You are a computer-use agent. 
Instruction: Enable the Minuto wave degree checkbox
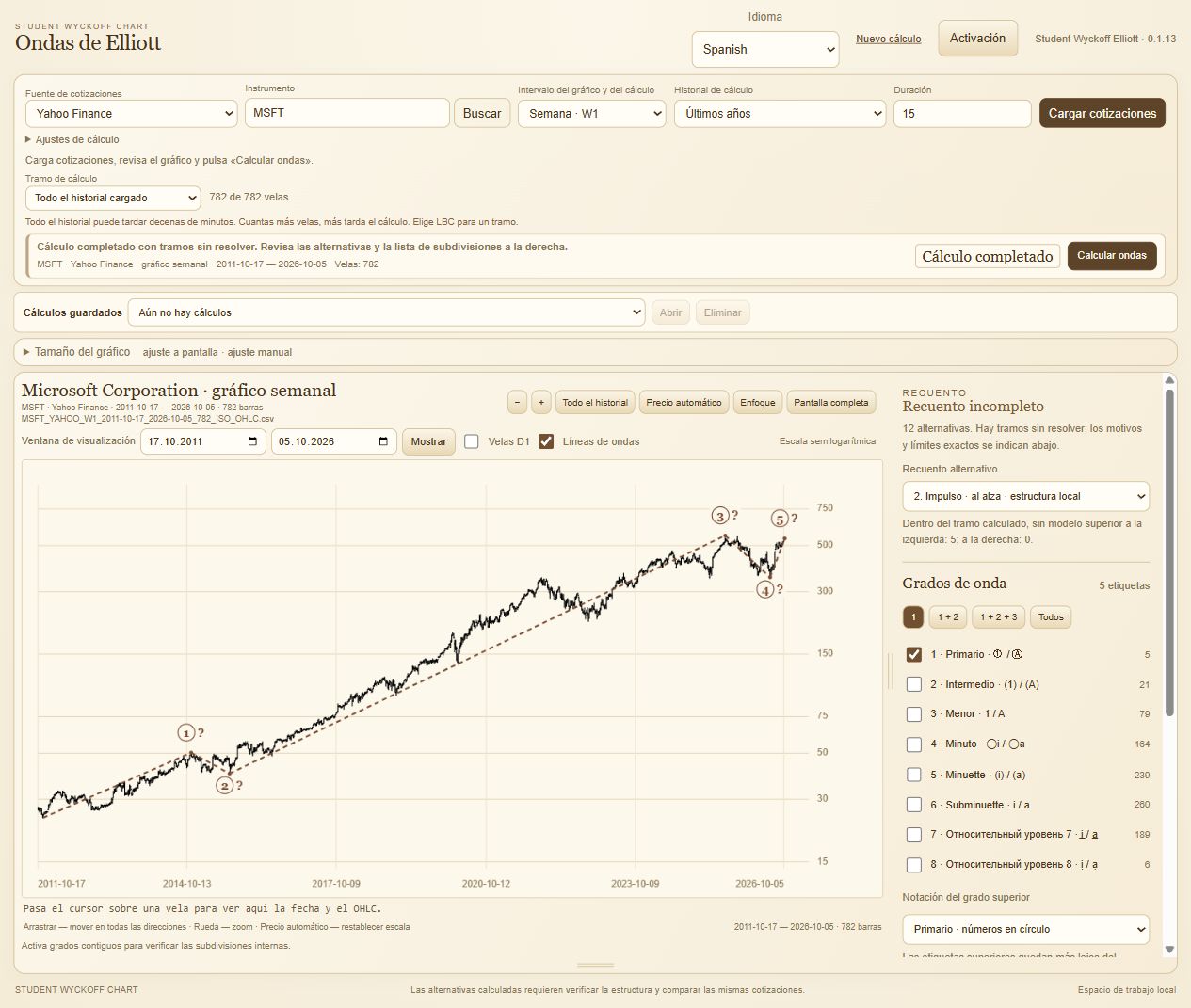click(x=913, y=744)
